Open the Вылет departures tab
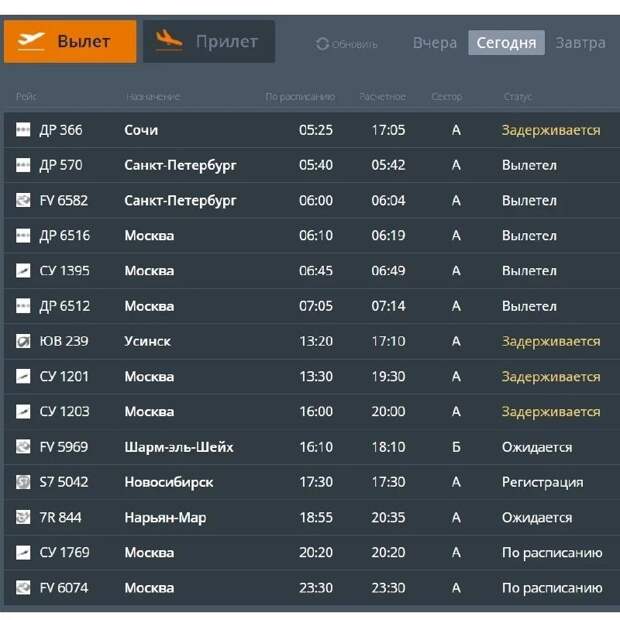The height and width of the screenshot is (620, 620). pyautogui.click(x=70, y=42)
